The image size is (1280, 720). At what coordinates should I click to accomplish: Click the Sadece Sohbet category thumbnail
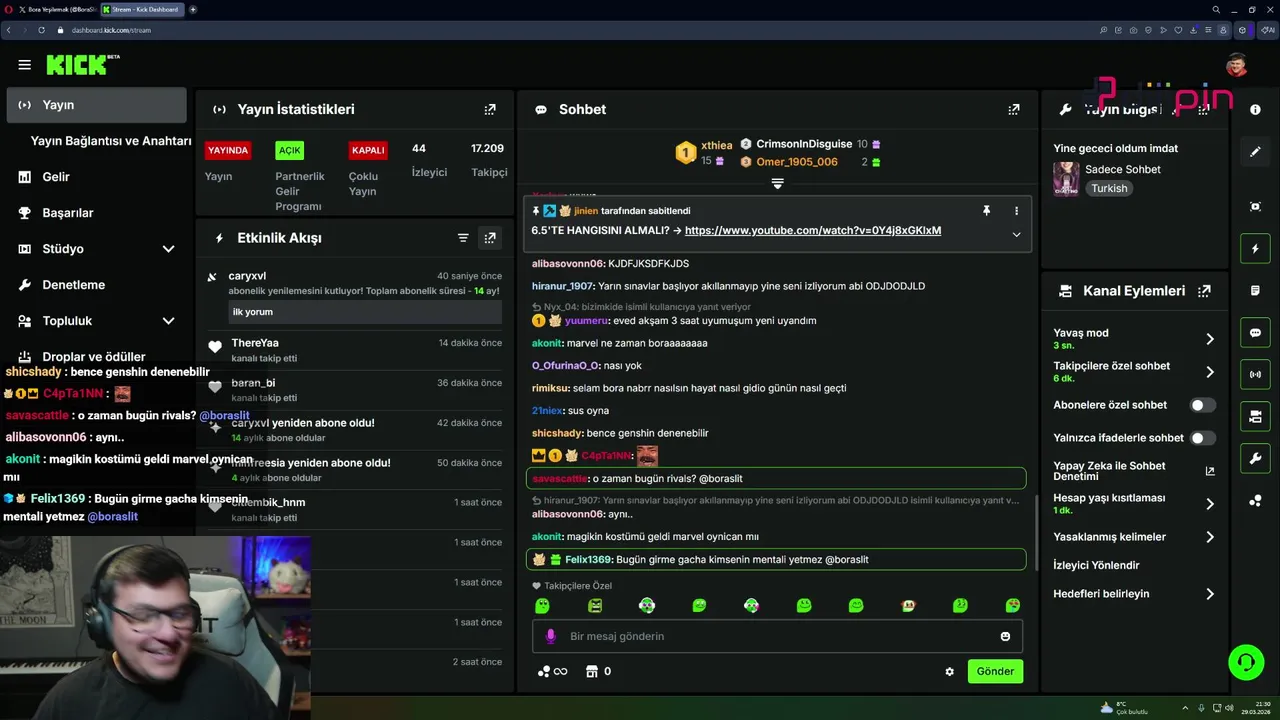1066,179
